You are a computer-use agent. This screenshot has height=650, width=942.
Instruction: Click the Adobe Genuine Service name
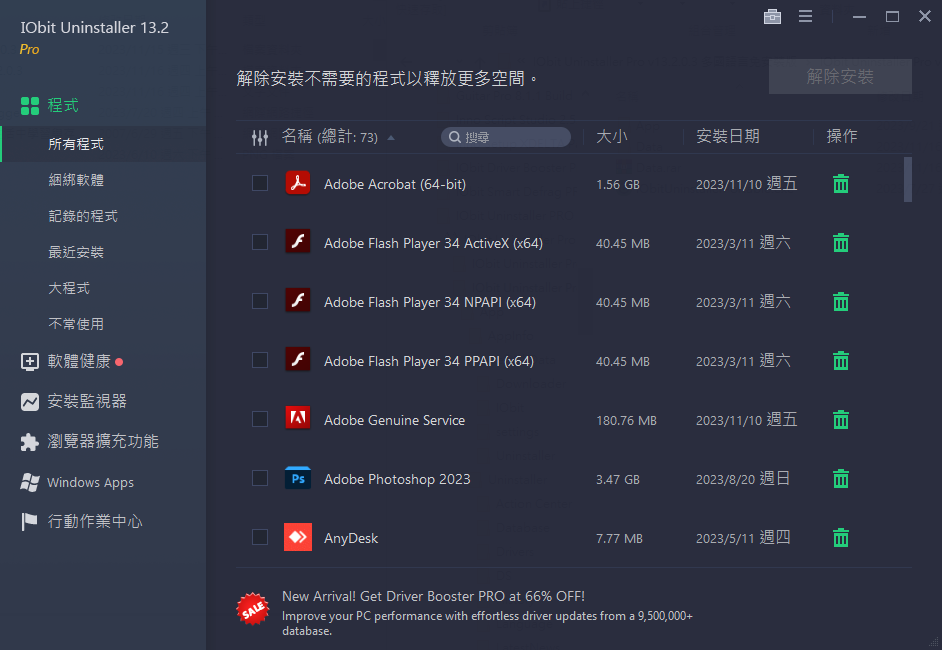394,421
